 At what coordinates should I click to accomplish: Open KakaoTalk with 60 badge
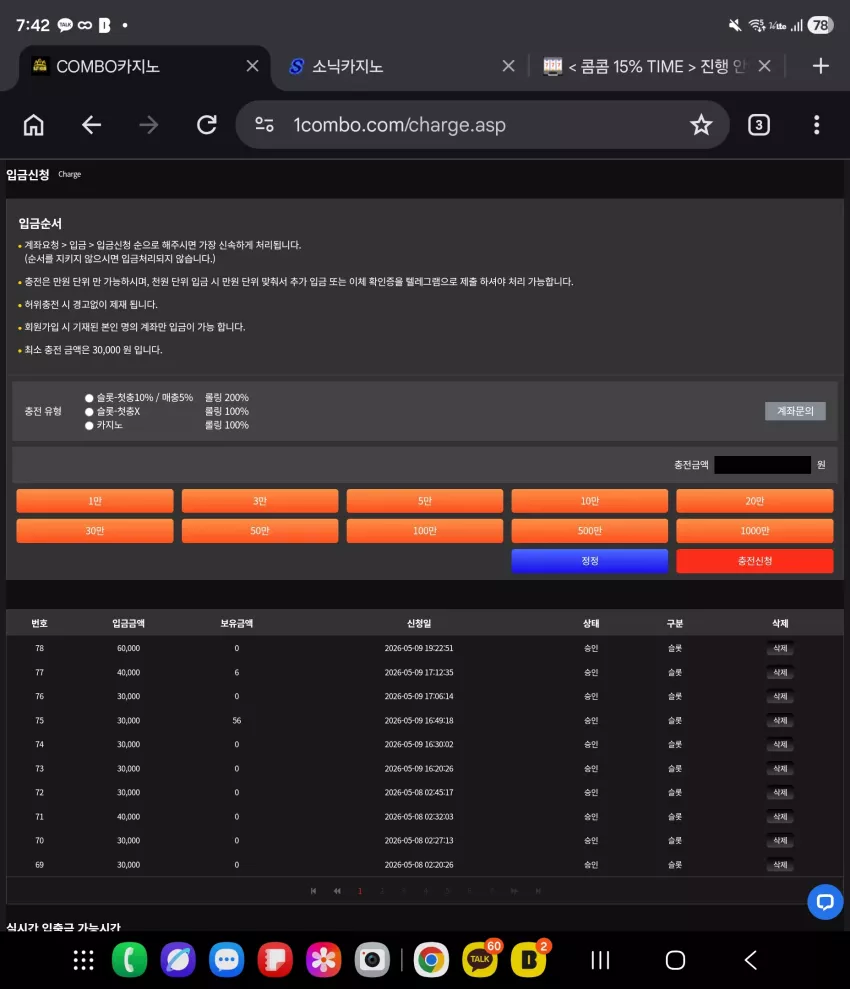click(x=480, y=959)
